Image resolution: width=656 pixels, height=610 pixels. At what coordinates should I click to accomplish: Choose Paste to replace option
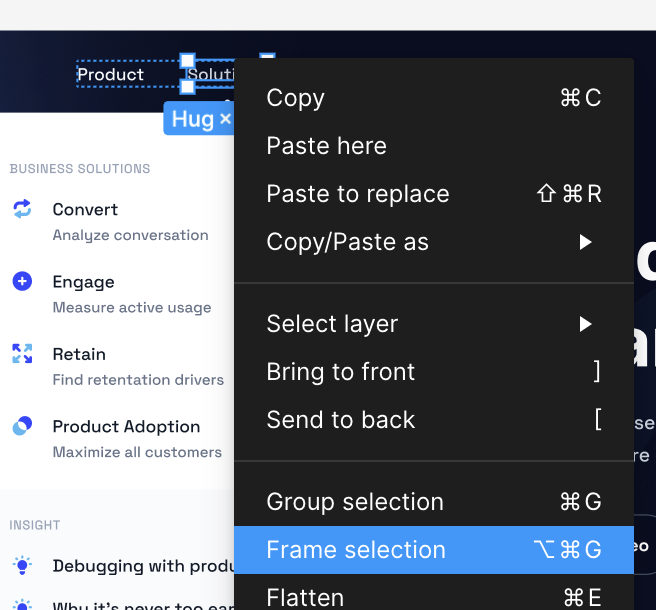point(434,194)
